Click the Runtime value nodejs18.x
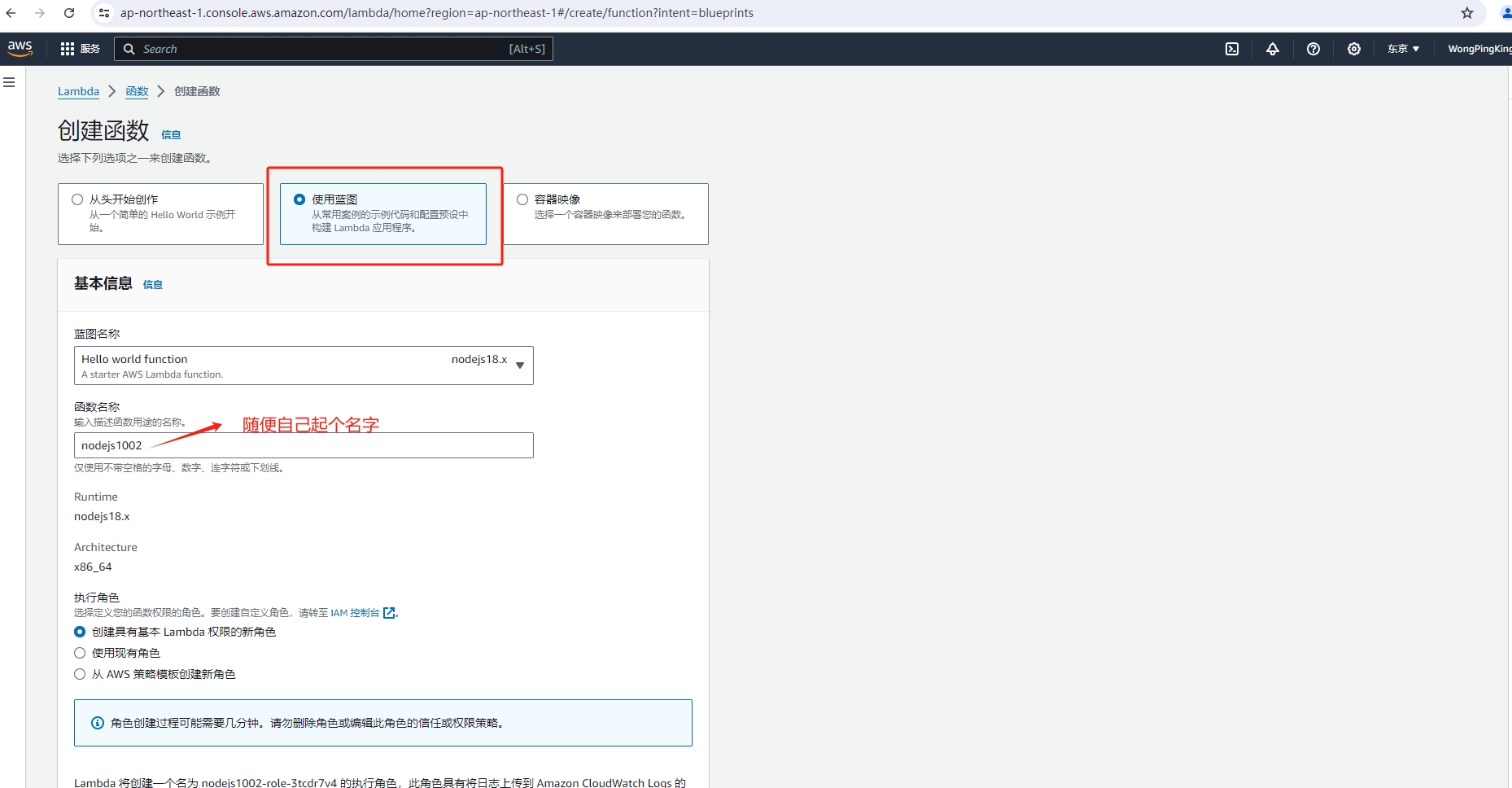 pos(102,516)
